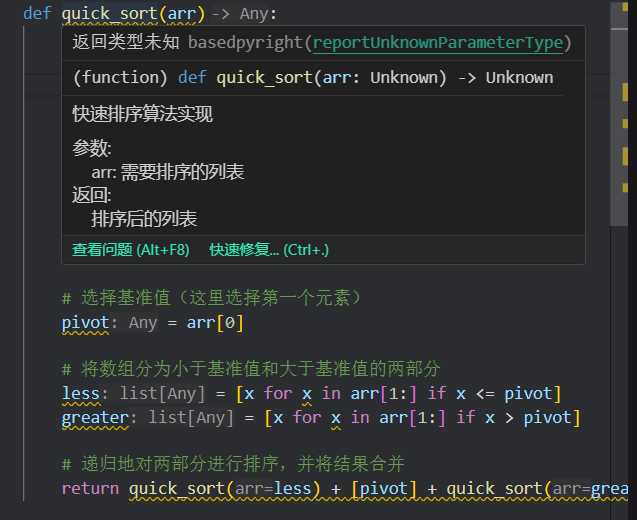637x520 pixels.
Task: Click the arr parameter in function definition
Action: point(182,13)
